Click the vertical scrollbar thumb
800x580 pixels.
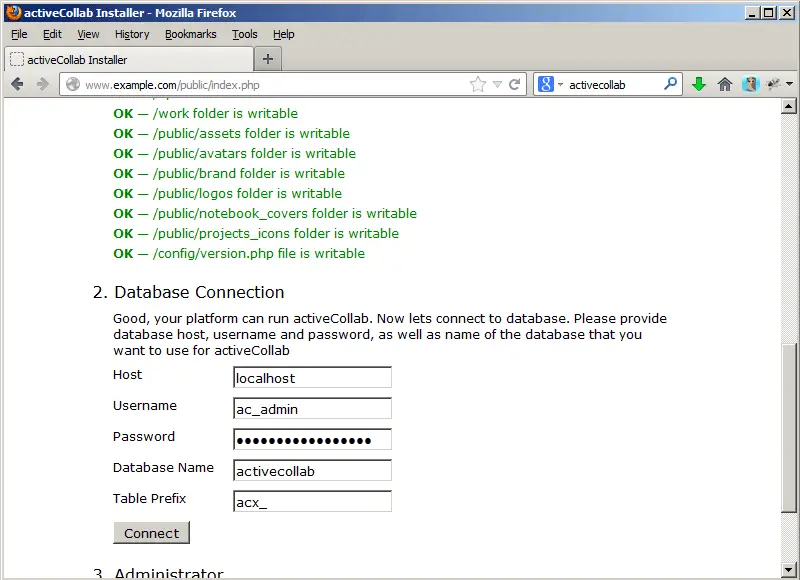pos(789,429)
